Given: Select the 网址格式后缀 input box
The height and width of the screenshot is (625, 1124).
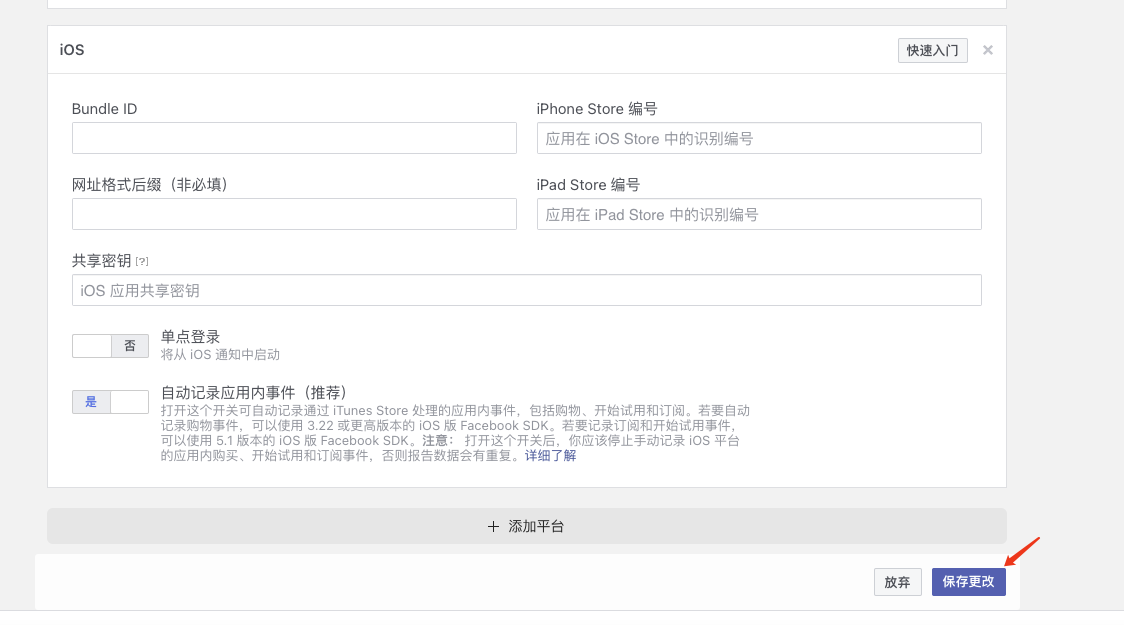Looking at the screenshot, I should [294, 214].
